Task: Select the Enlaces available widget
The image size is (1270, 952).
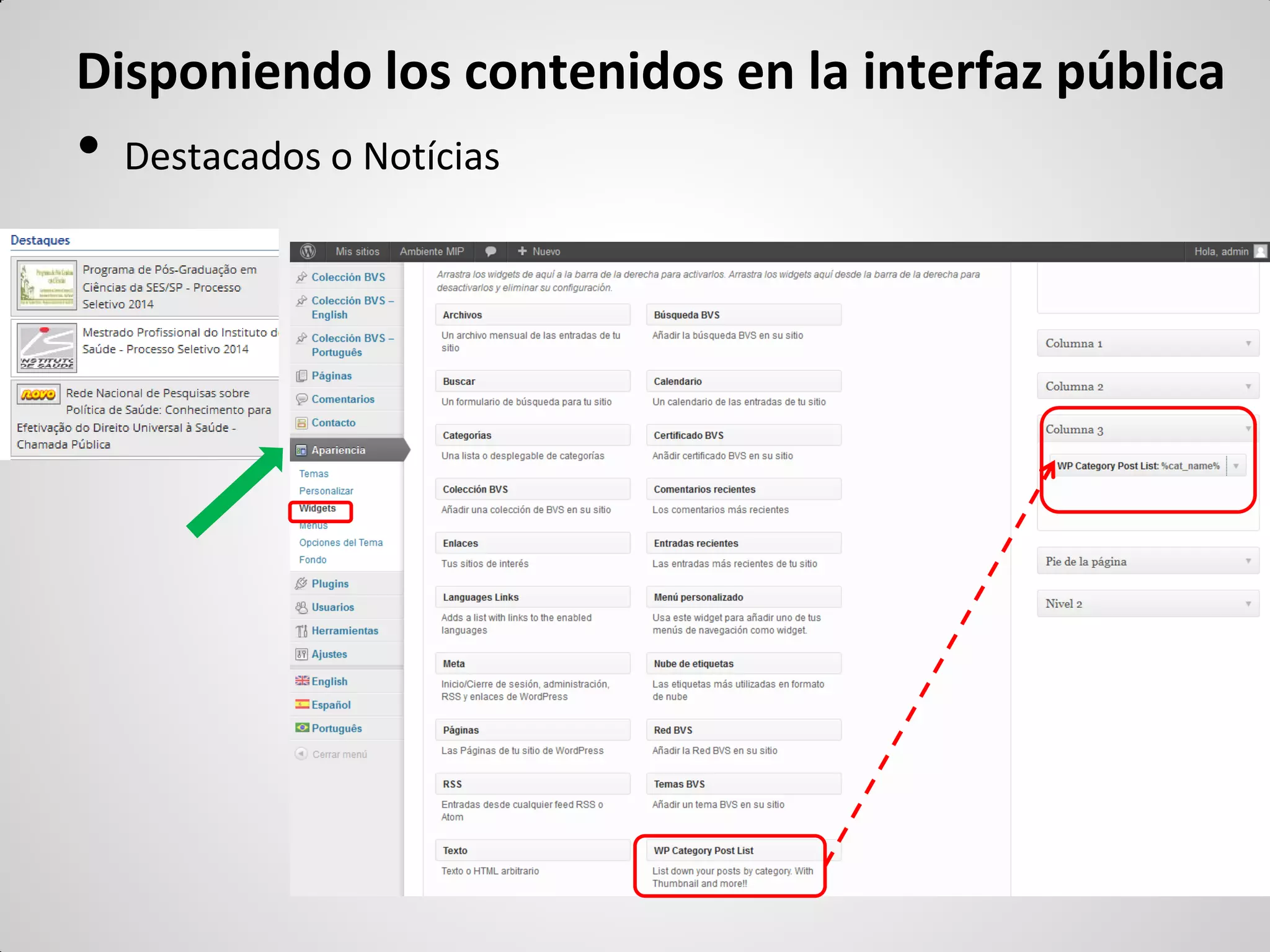Action: pos(533,543)
